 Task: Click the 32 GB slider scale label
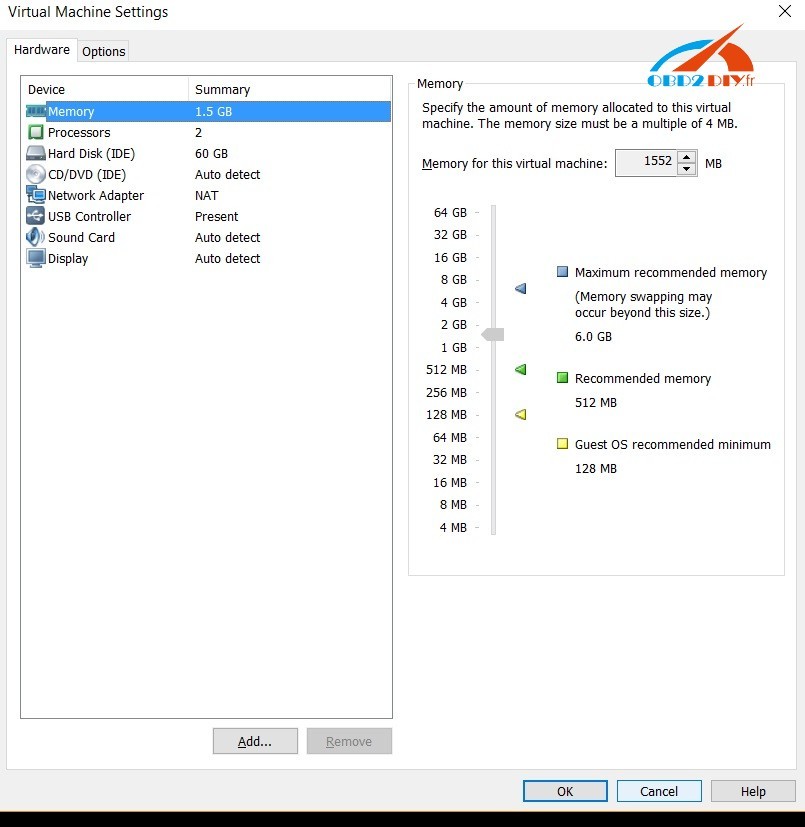[451, 235]
